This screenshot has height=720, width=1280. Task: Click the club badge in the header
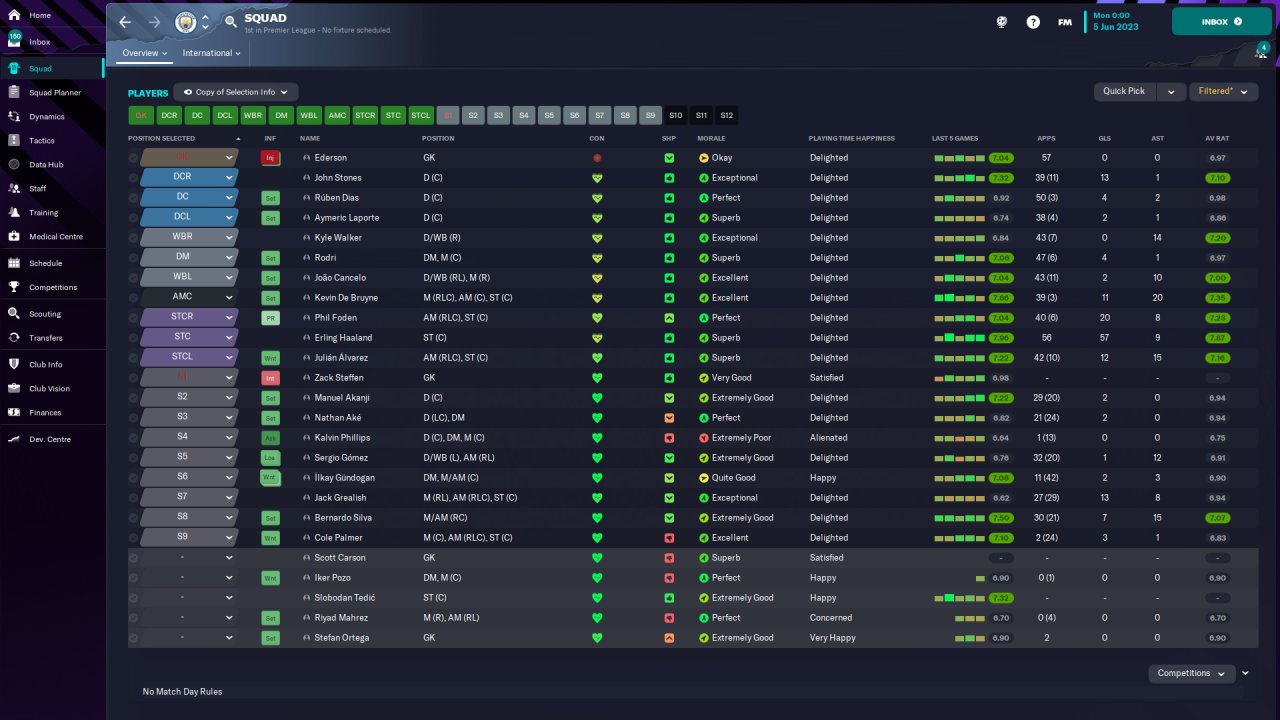[186, 22]
